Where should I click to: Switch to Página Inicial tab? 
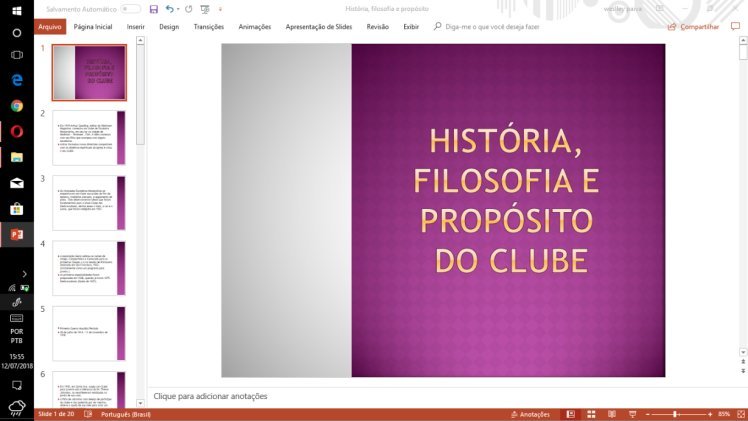93,27
